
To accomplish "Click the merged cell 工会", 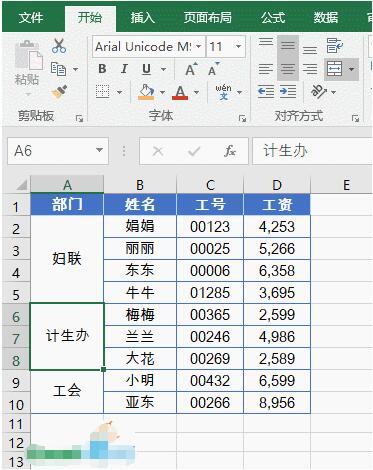I will click(x=67, y=391).
